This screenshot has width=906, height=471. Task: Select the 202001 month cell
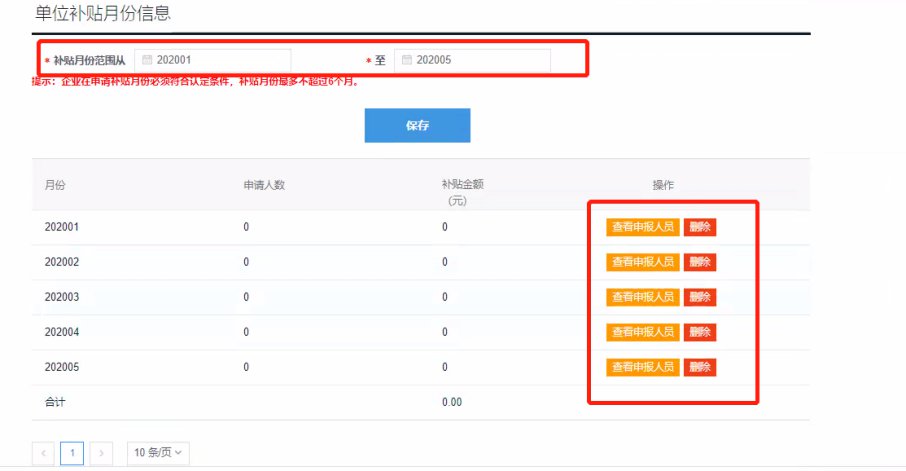pyautogui.click(x=62, y=227)
